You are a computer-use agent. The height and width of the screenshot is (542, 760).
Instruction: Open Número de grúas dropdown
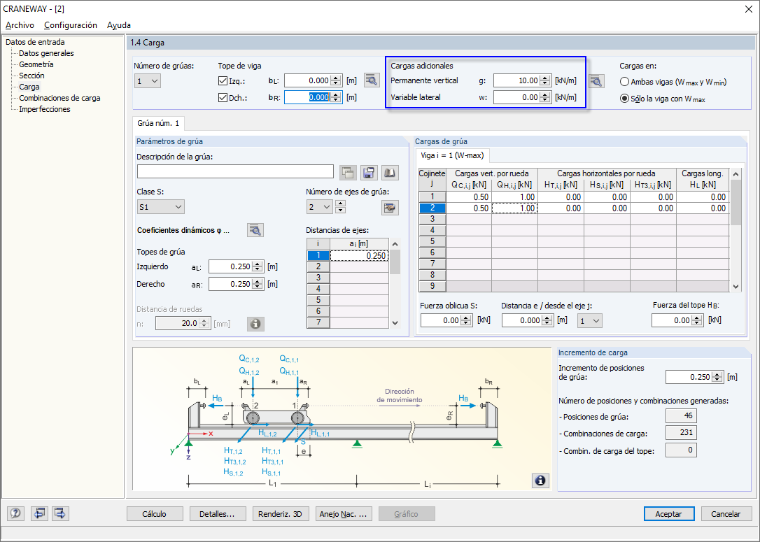147,81
